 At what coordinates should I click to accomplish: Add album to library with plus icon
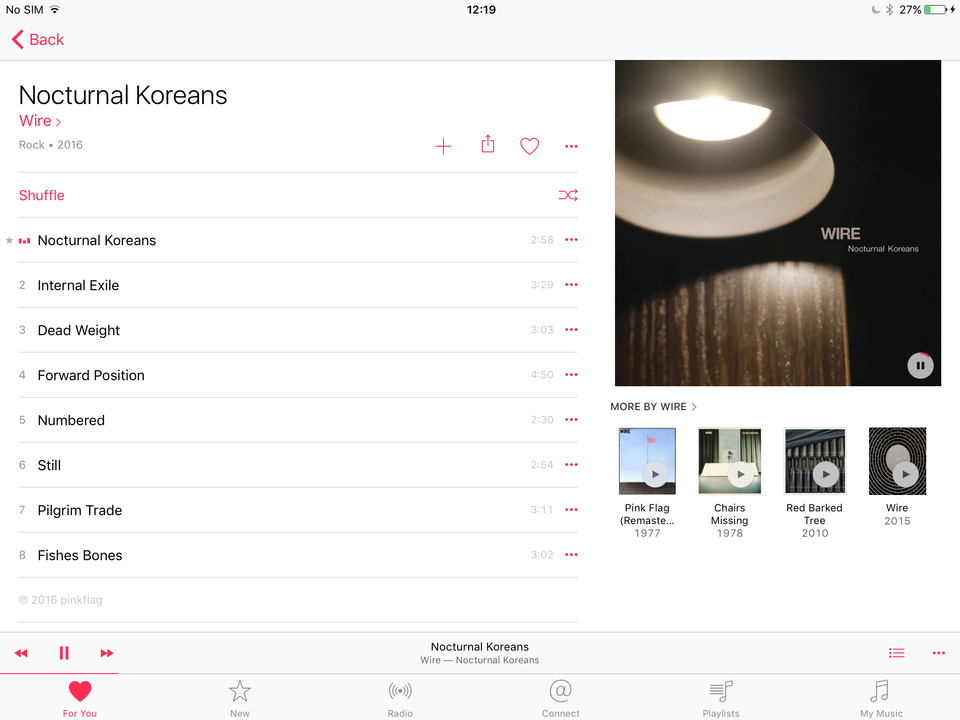pos(443,146)
